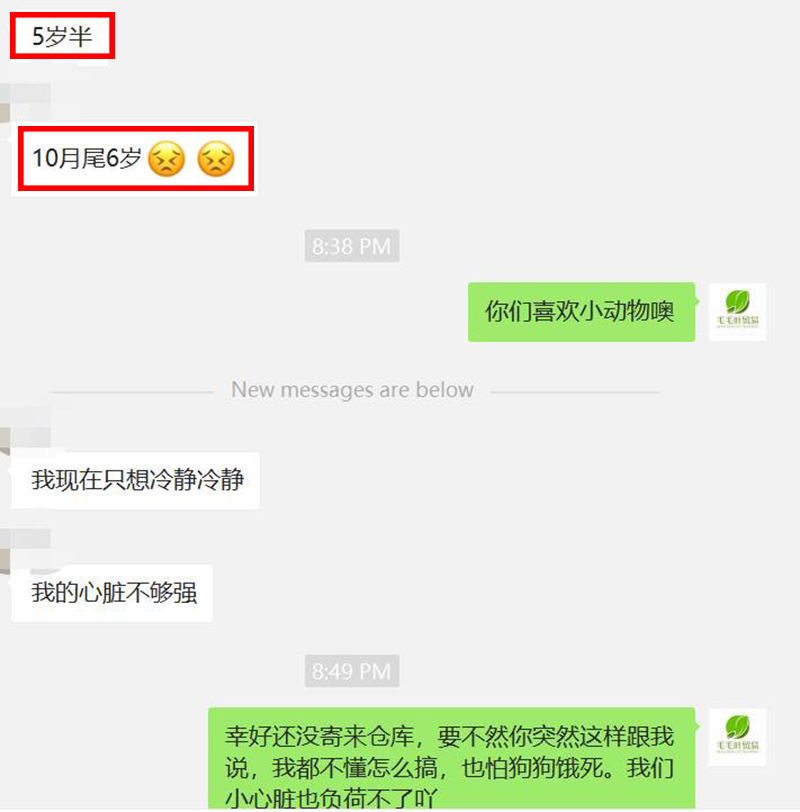Select the 我的心脏不够强 message
Screen dimensions: 800x812
112,593
